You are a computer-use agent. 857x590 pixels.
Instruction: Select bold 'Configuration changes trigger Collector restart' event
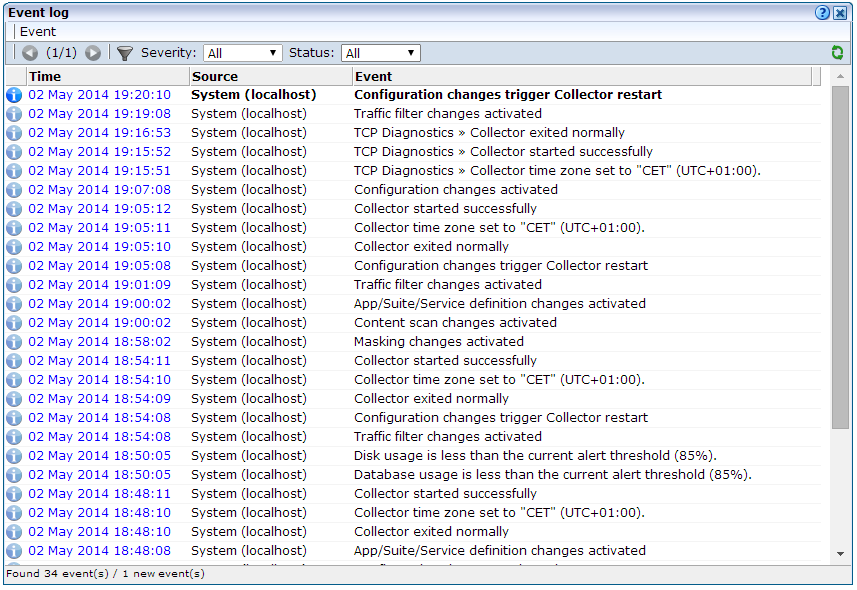tap(508, 95)
